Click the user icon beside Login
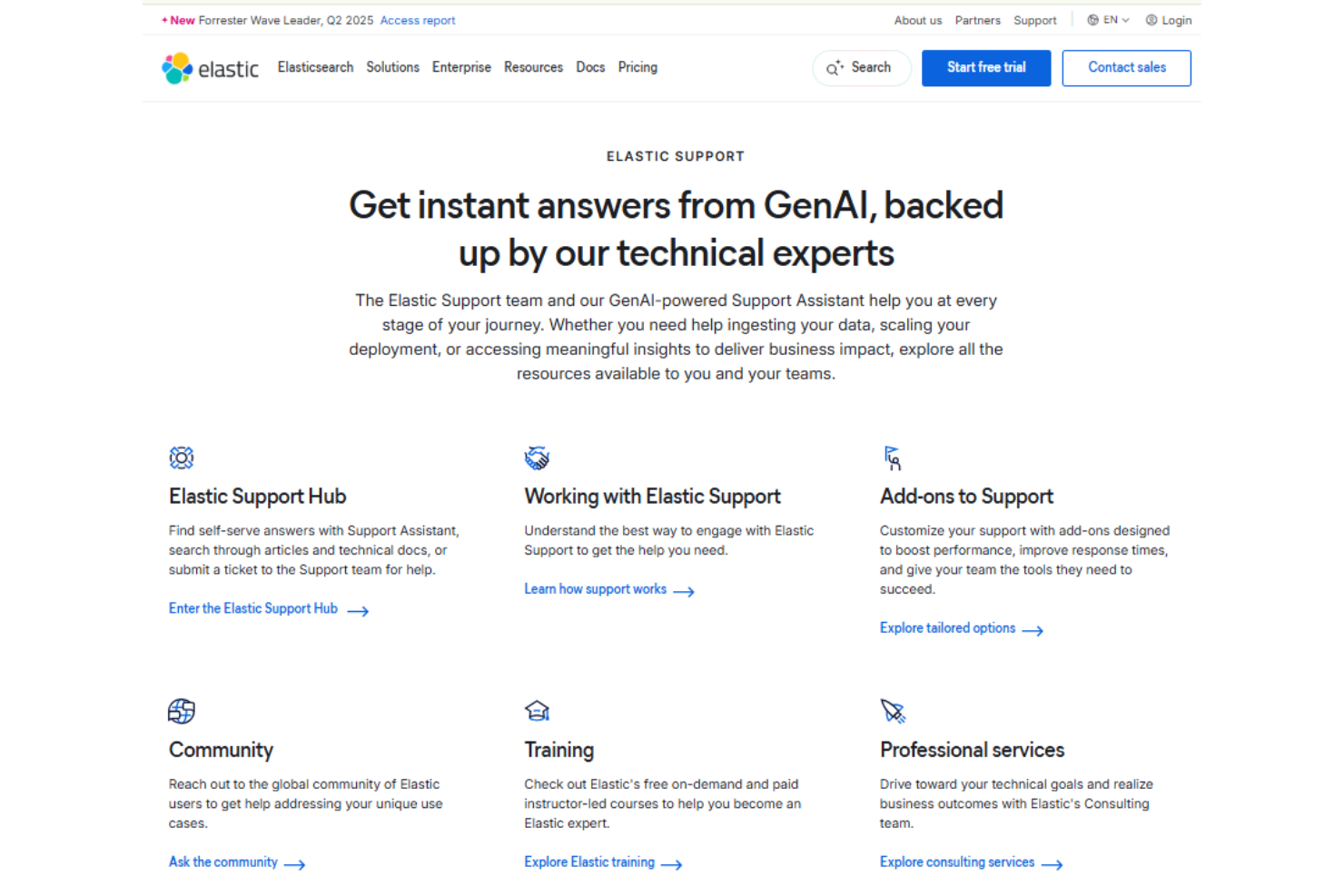 pos(1151,20)
